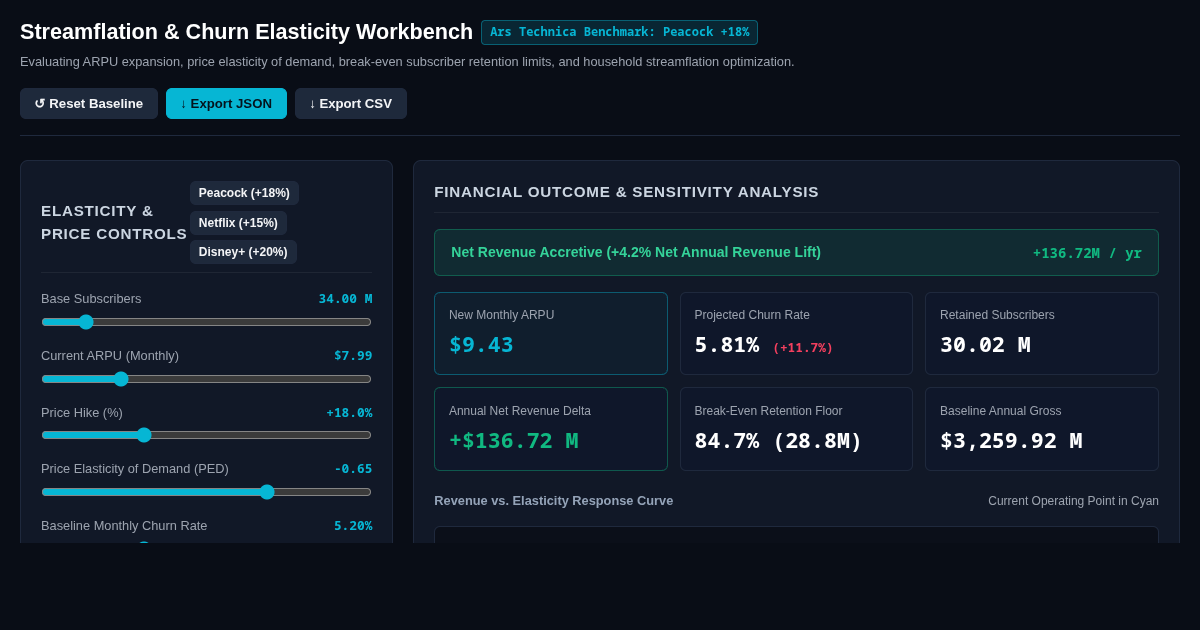
Task: Click the Elasticity & Price Controls heading
Action: [x=114, y=222]
